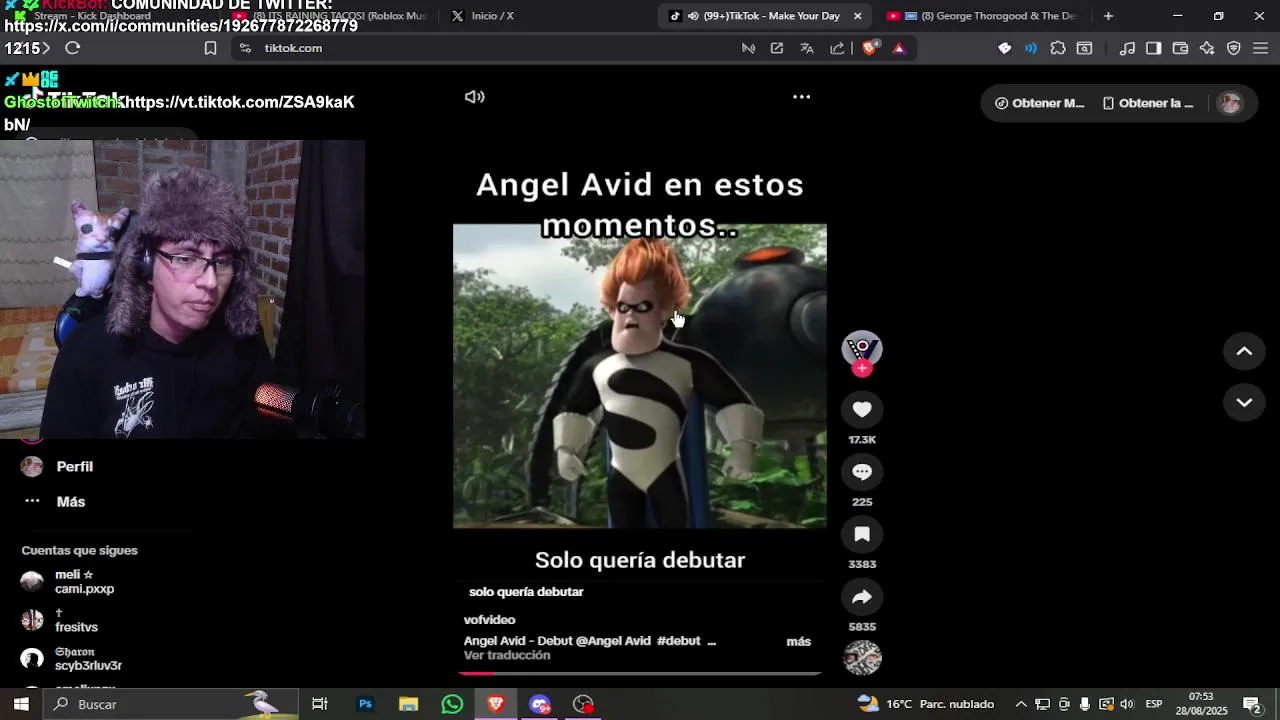The image size is (1280, 720).
Task: Open a new browser tab
Action: pos(1108,16)
